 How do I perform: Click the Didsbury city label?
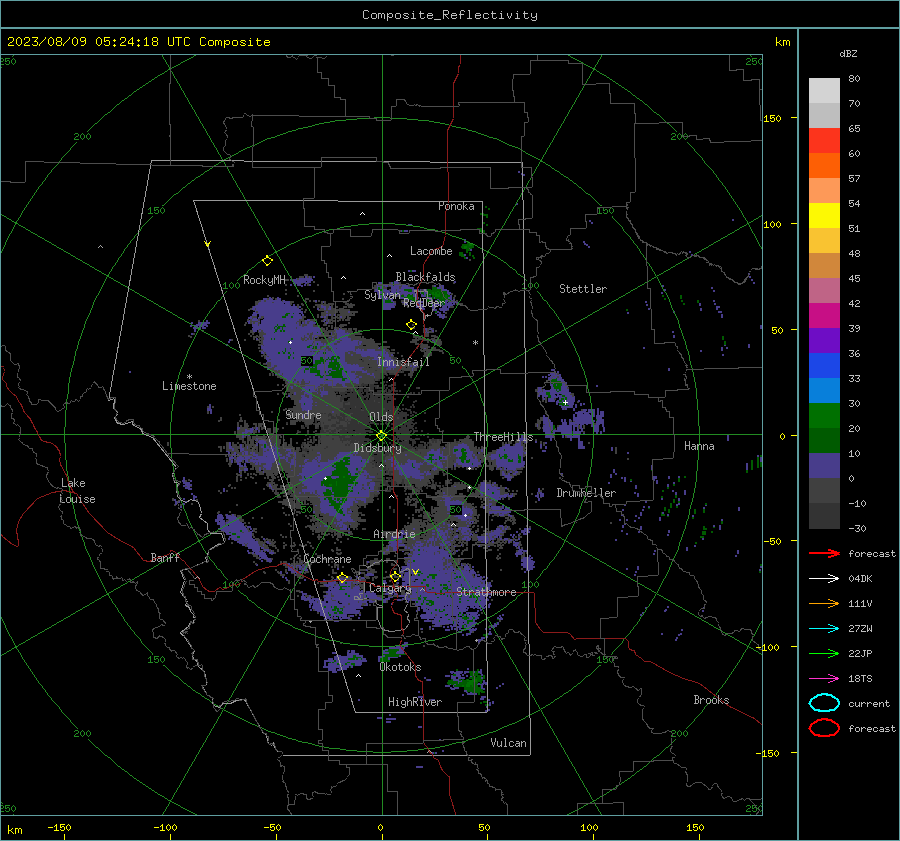(x=377, y=448)
